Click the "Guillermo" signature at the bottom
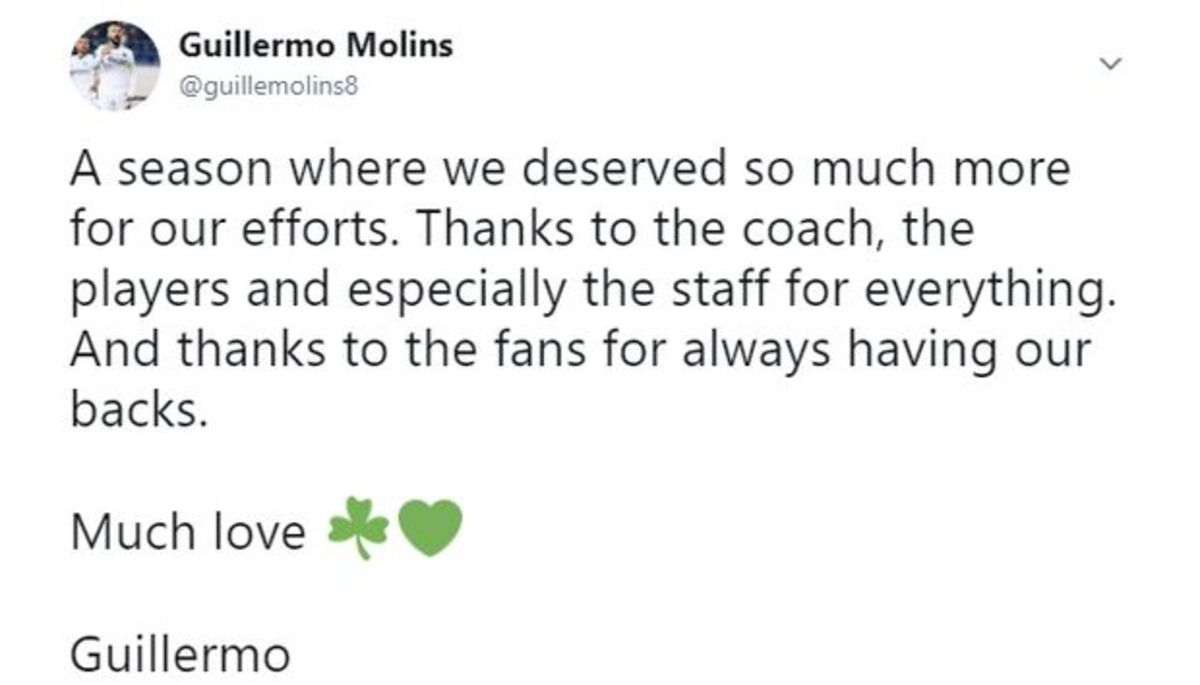This screenshot has height=685, width=1200. [180, 656]
